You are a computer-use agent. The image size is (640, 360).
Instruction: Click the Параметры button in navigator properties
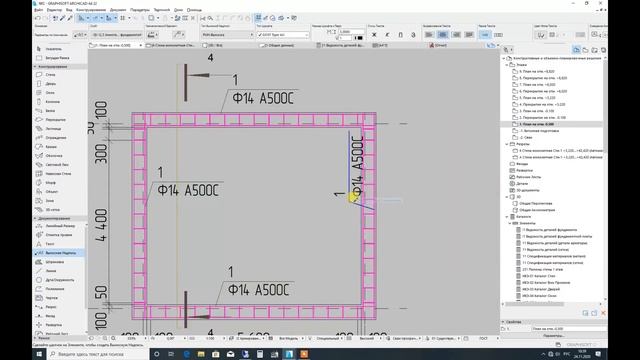(553, 336)
